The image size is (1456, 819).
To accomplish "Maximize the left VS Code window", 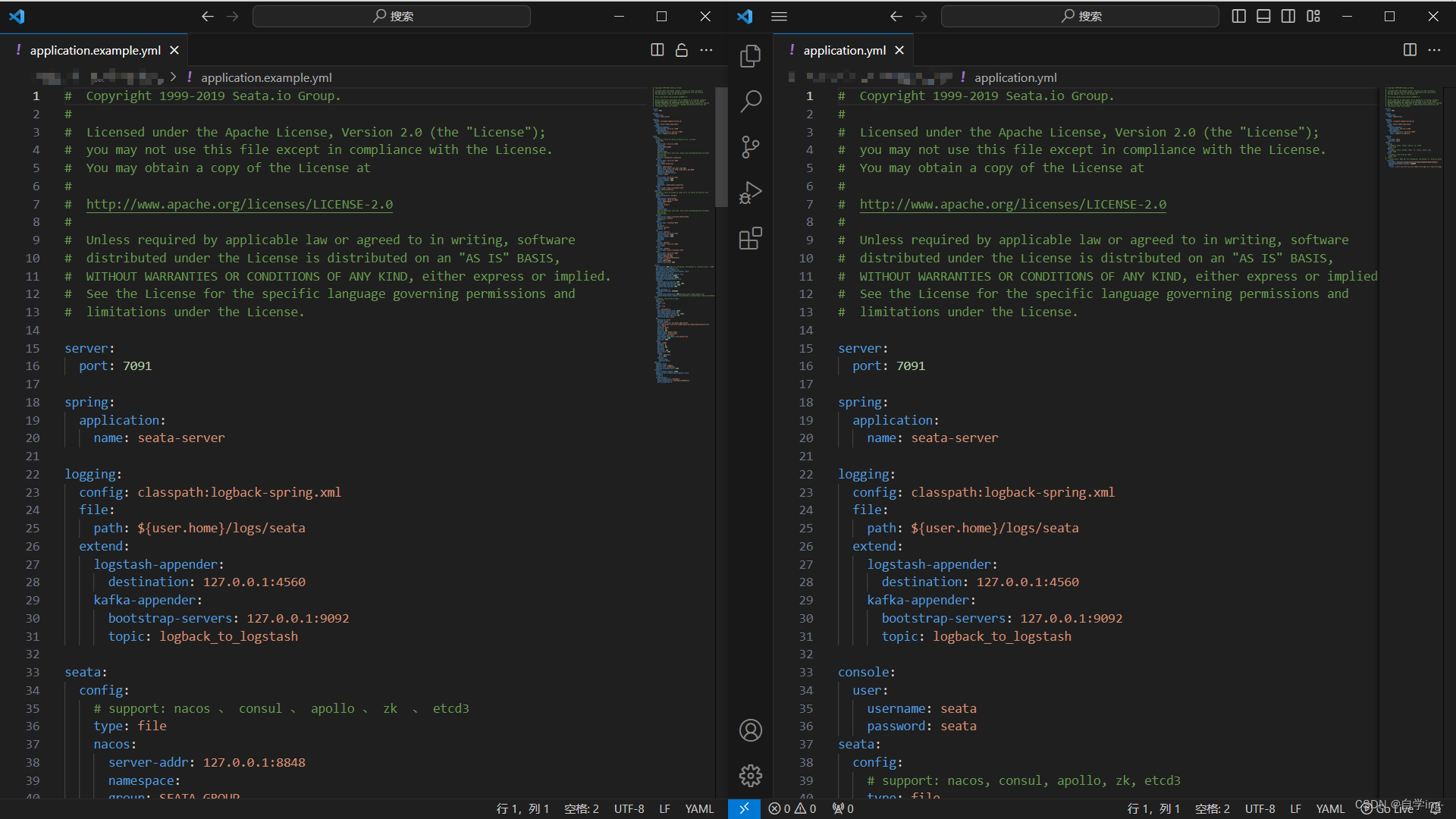I will click(x=661, y=16).
